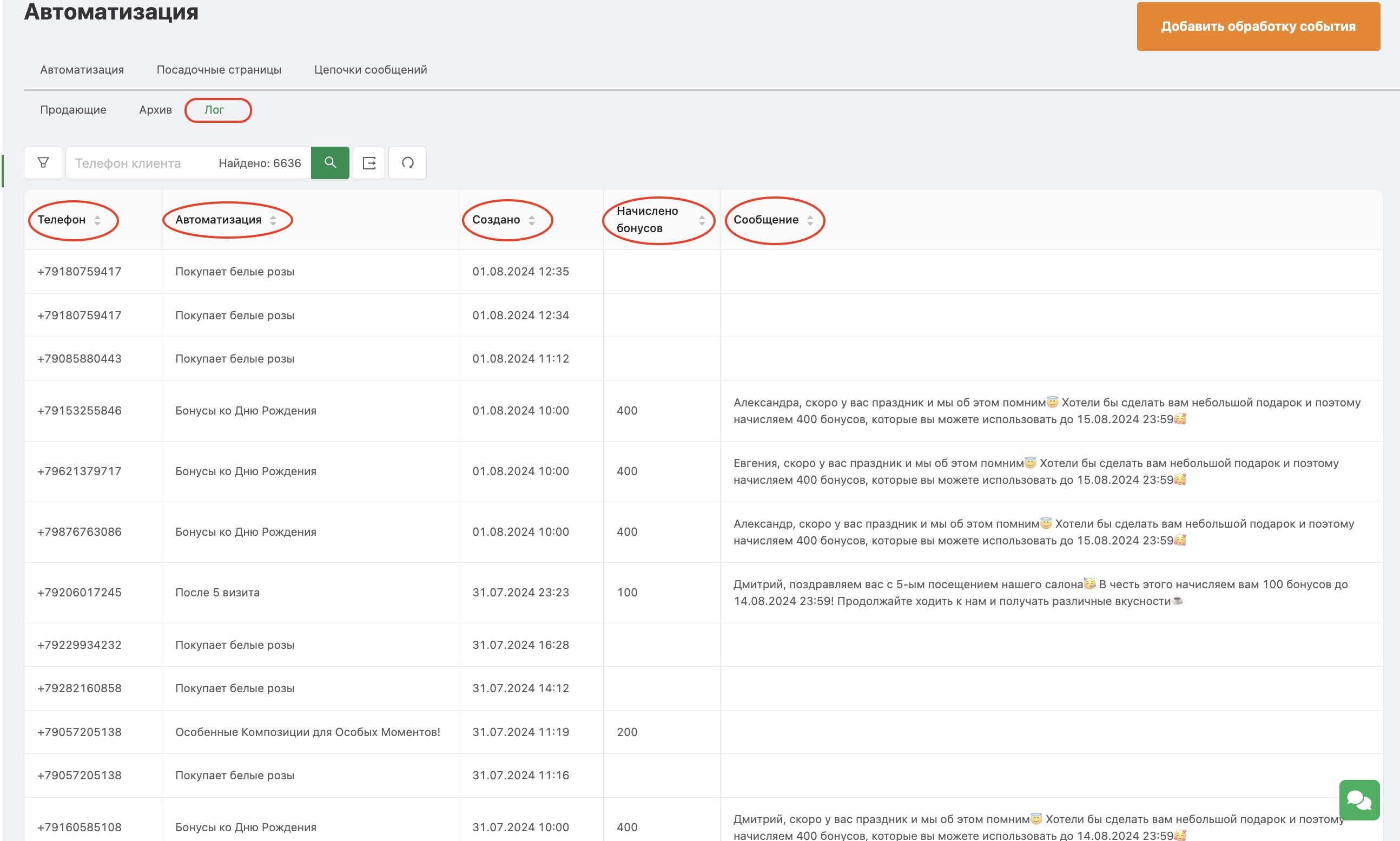This screenshot has height=841, width=1400.
Task: Click the export log icon
Action: pyautogui.click(x=369, y=163)
